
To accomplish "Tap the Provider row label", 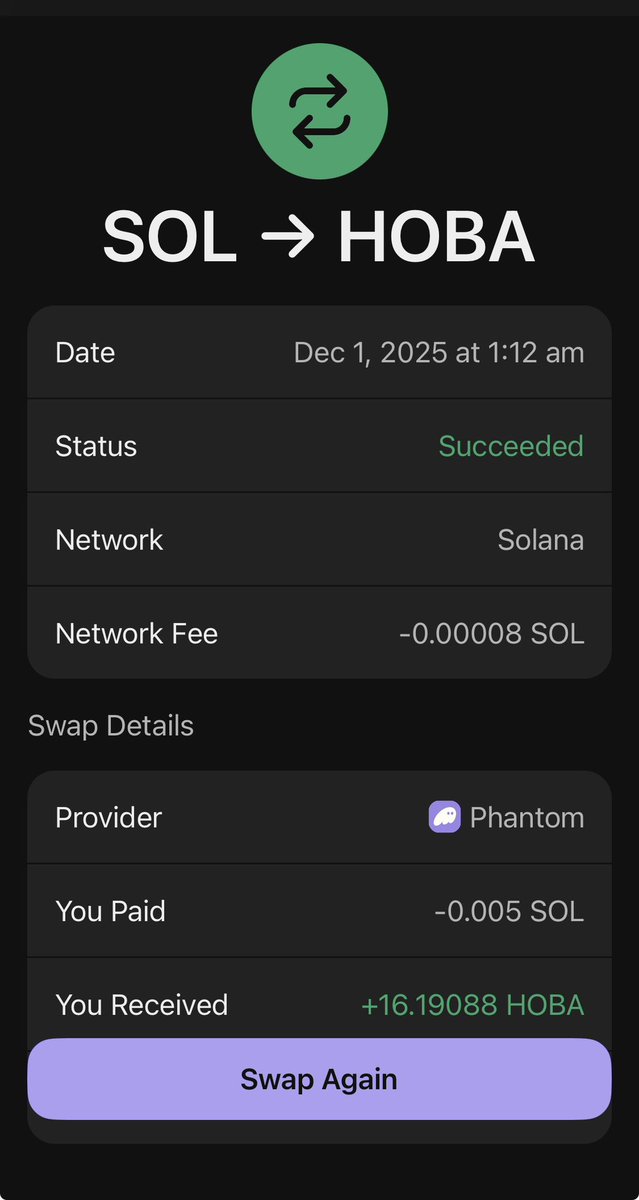I will coord(108,817).
